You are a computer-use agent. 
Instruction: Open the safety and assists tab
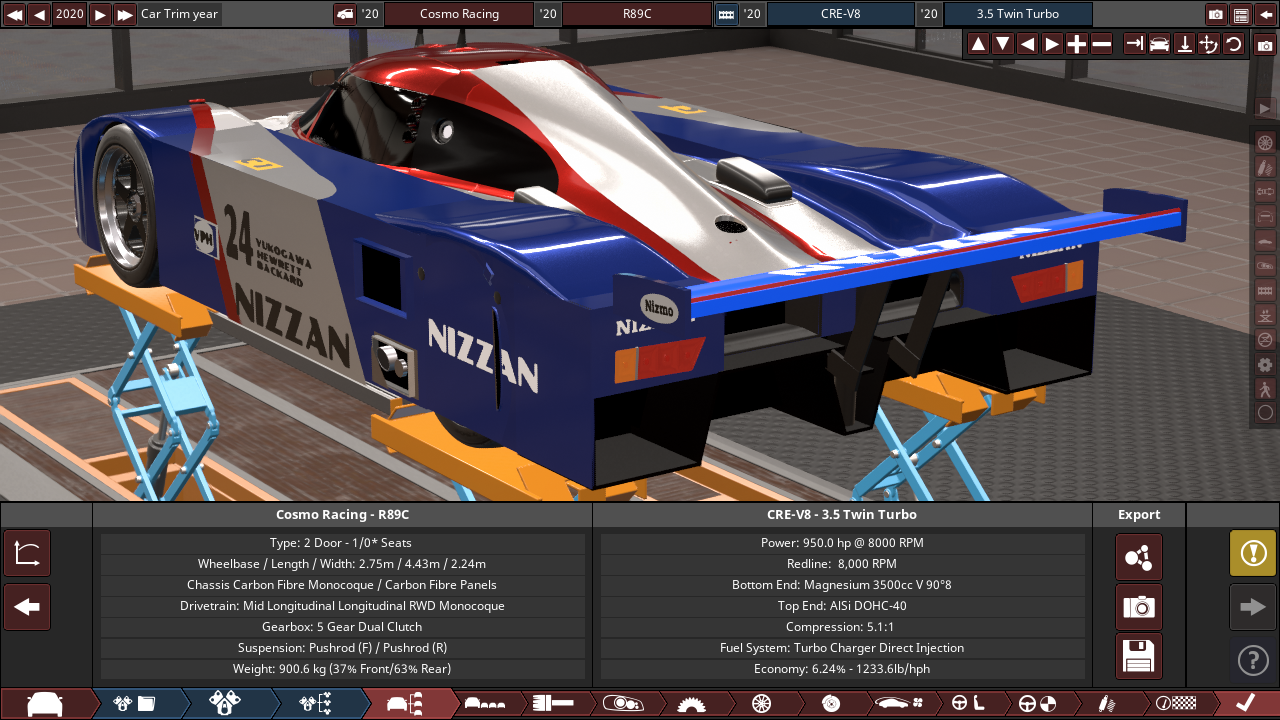[1037, 704]
